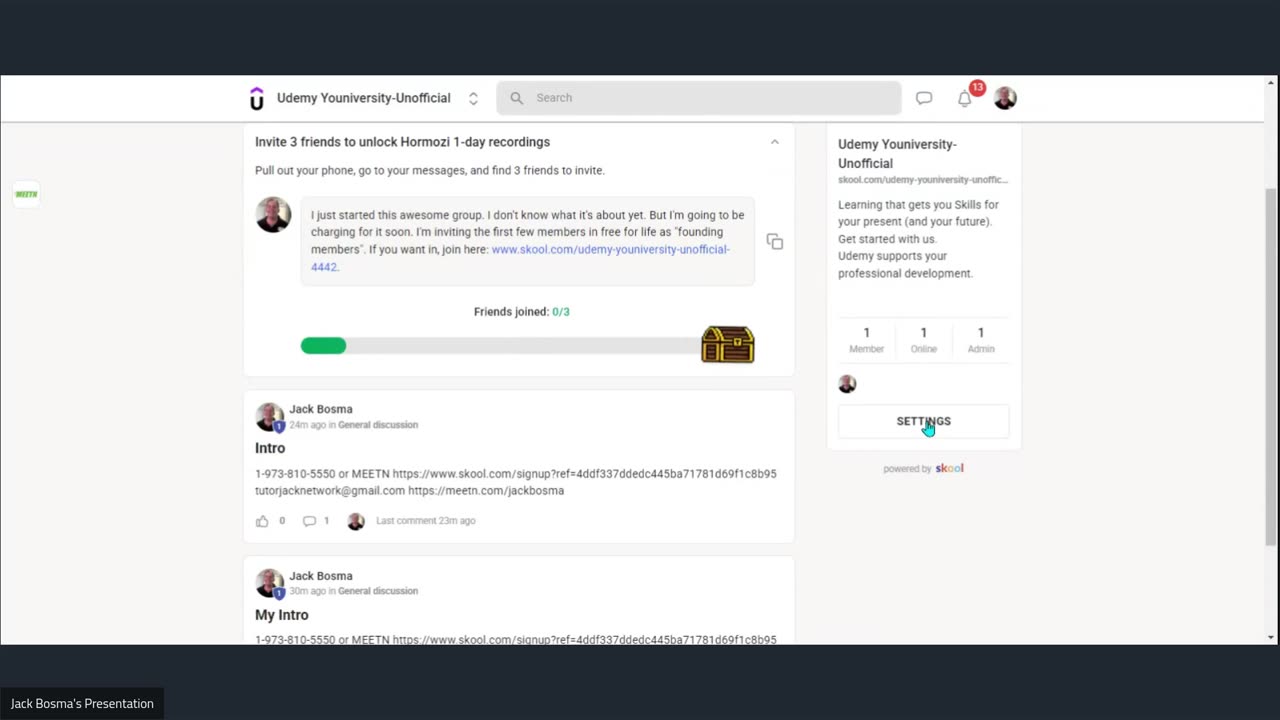Viewport: 1280px width, 720px height.
Task: Like the Intro post thumbs-up icon
Action: (262, 521)
